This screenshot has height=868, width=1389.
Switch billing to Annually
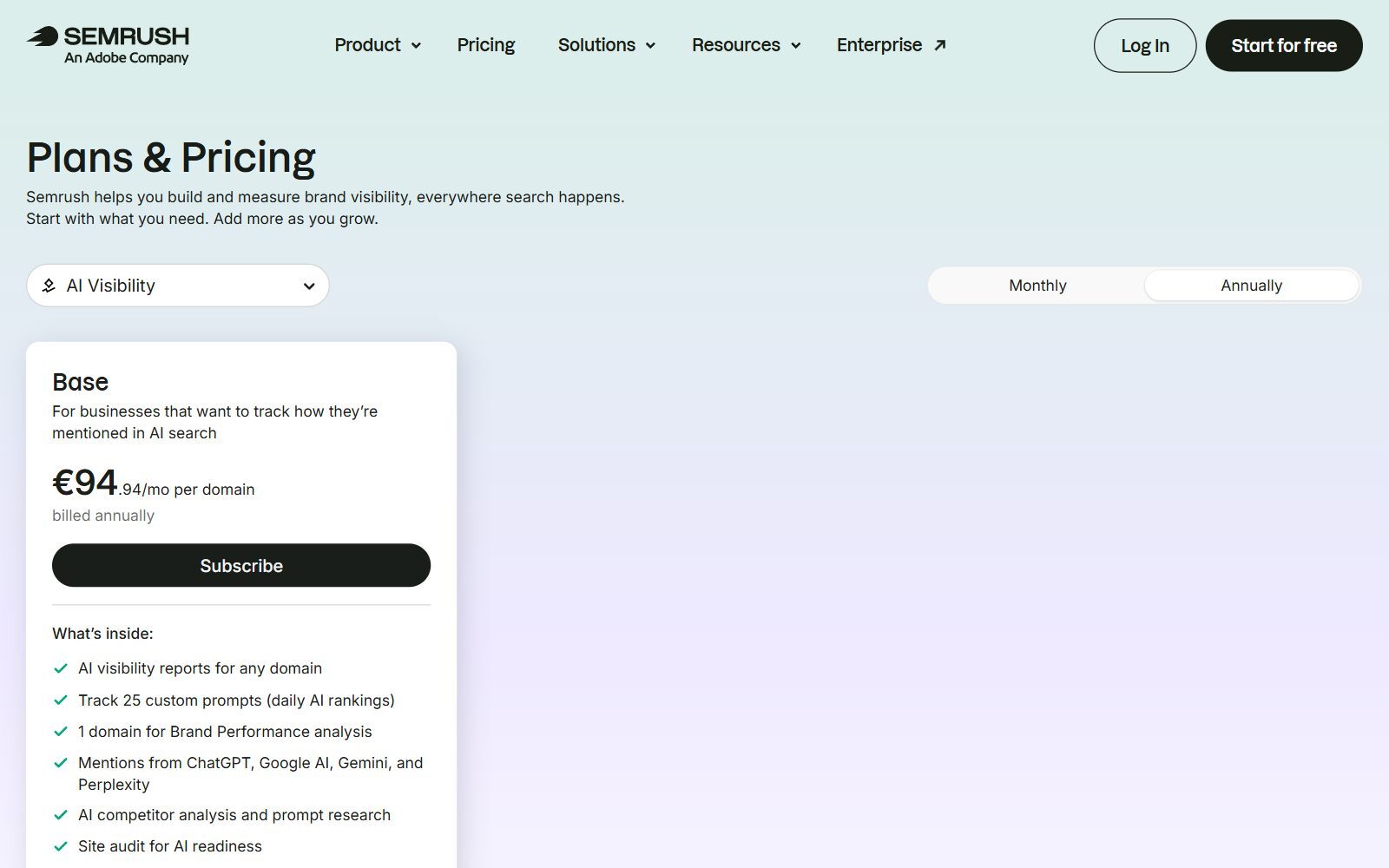(x=1251, y=286)
